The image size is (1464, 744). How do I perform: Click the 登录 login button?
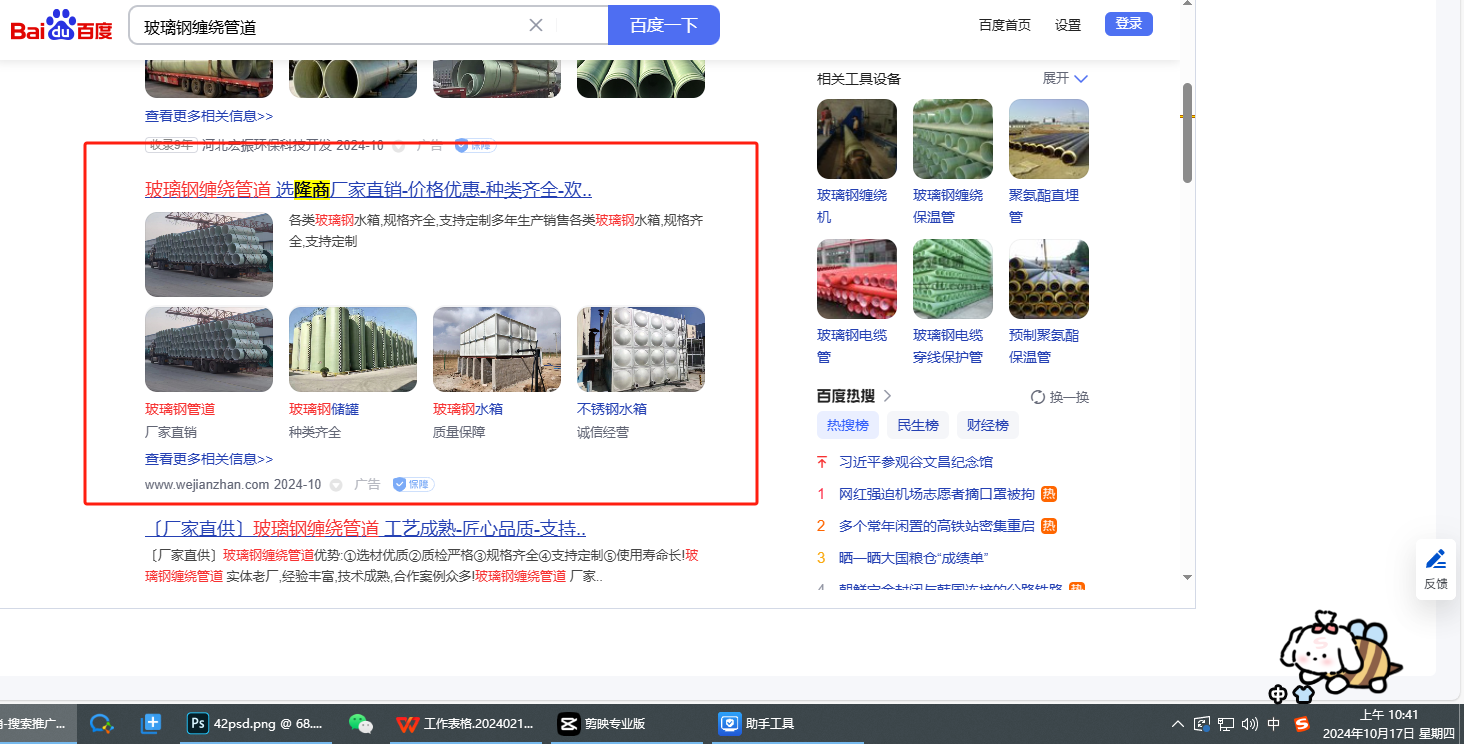point(1129,24)
